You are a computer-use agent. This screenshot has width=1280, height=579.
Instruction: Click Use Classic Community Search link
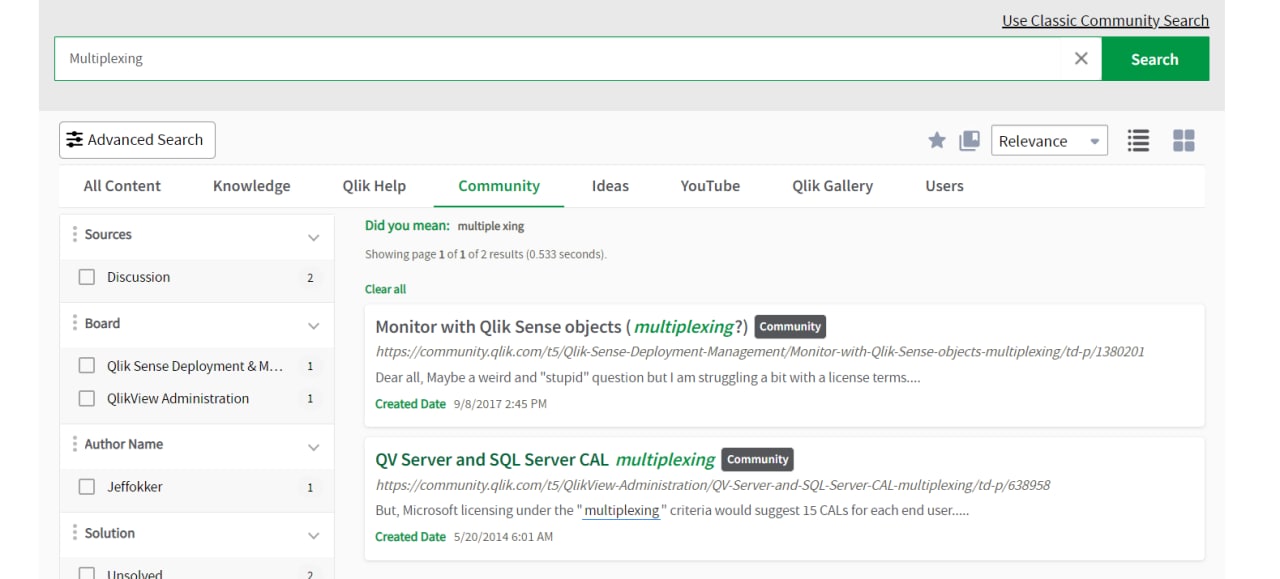coord(1105,20)
